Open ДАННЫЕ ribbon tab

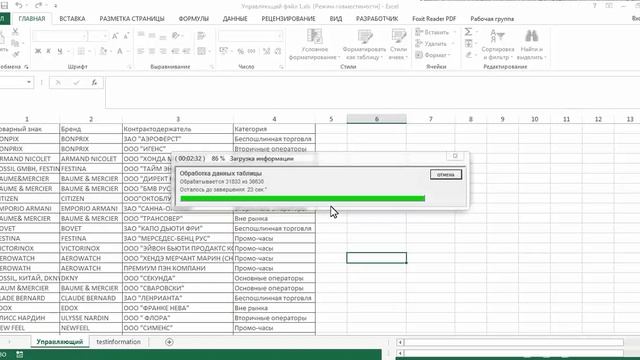(x=235, y=19)
